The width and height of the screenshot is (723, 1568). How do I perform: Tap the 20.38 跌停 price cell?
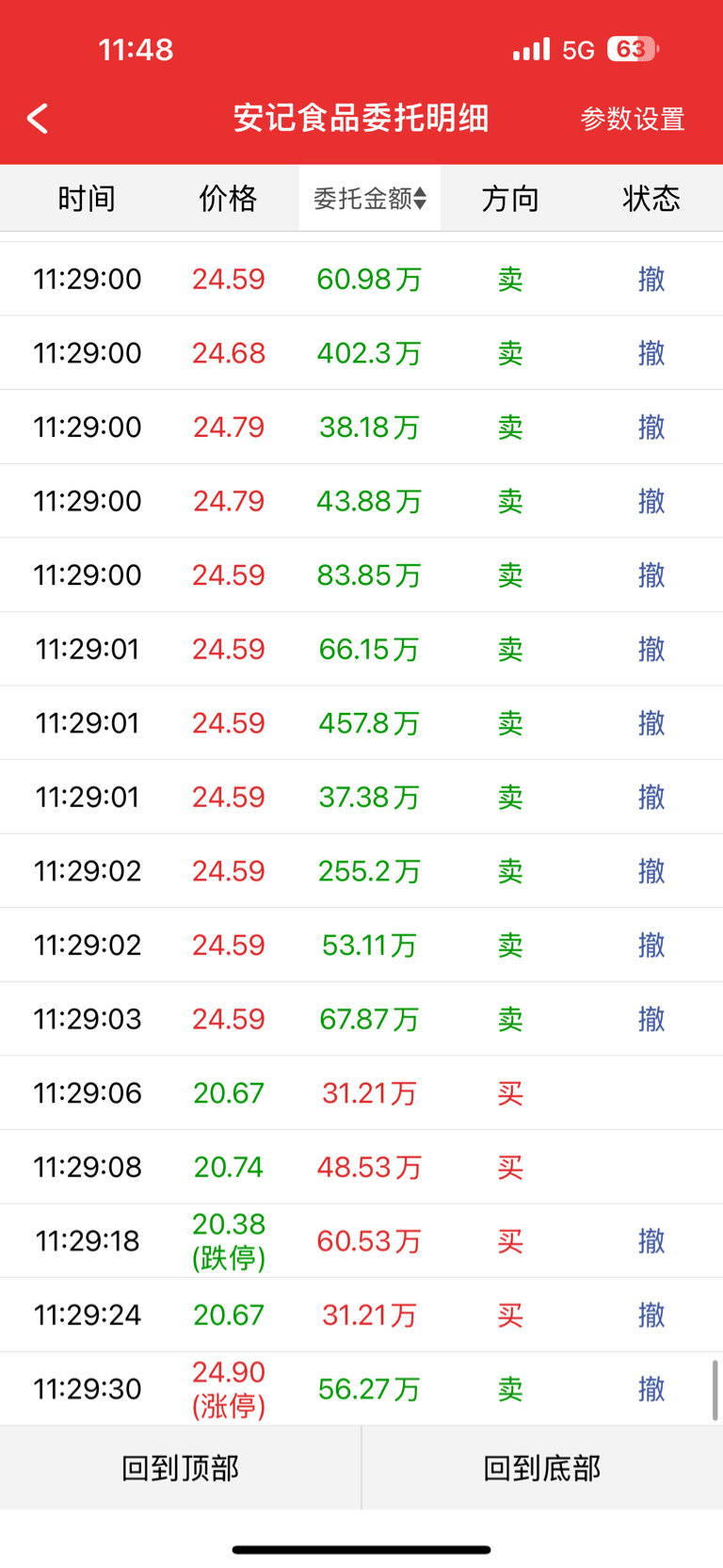click(229, 1241)
